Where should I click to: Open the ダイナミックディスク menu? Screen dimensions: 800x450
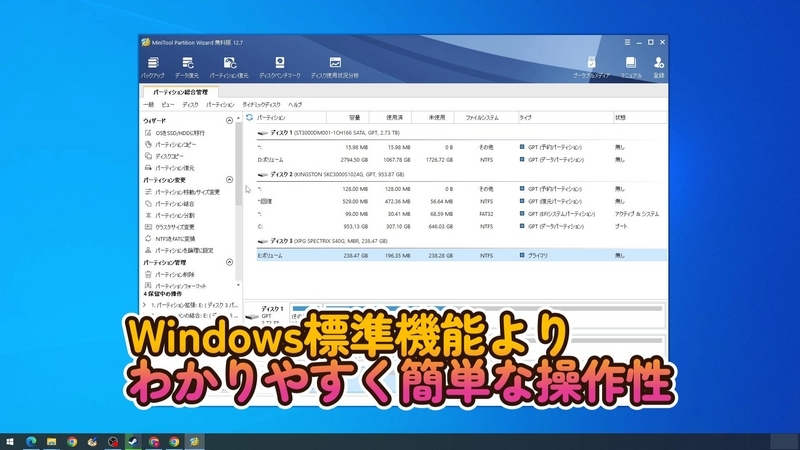point(261,105)
